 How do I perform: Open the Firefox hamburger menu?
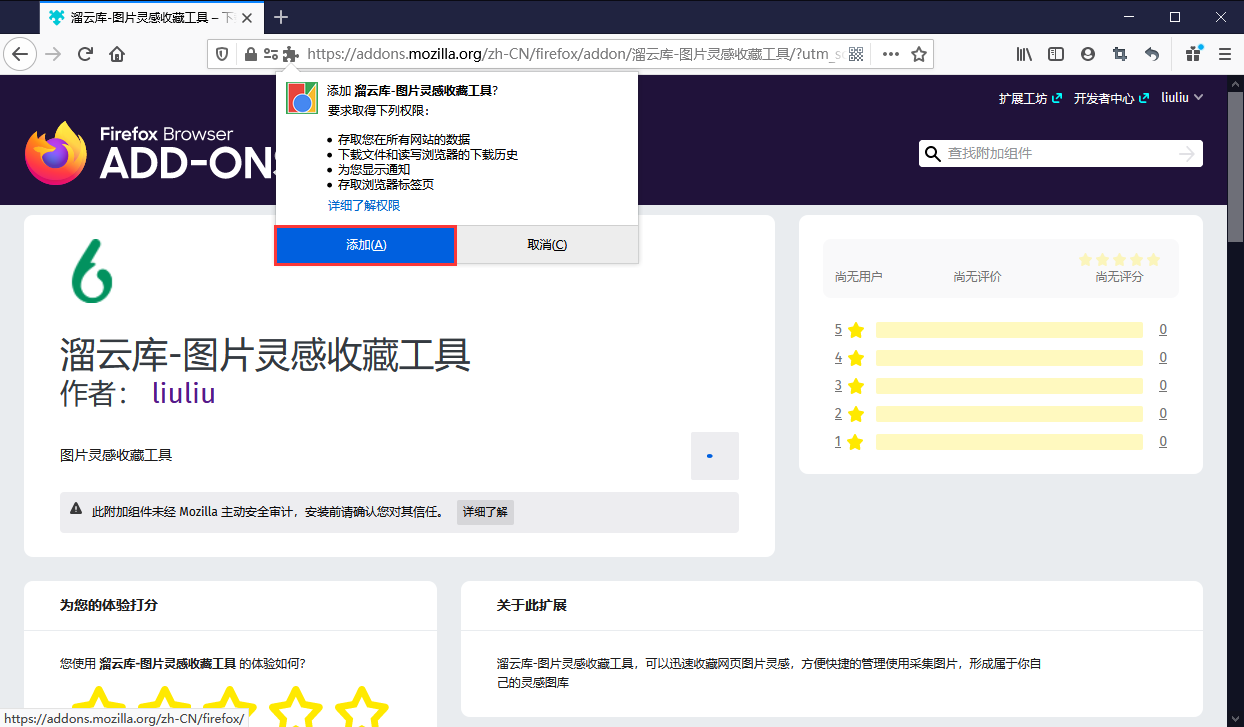click(x=1225, y=54)
